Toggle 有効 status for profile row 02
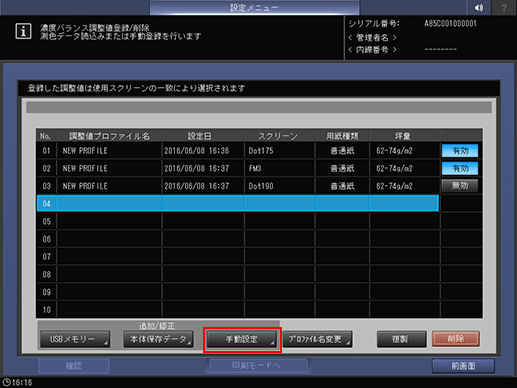 click(460, 168)
